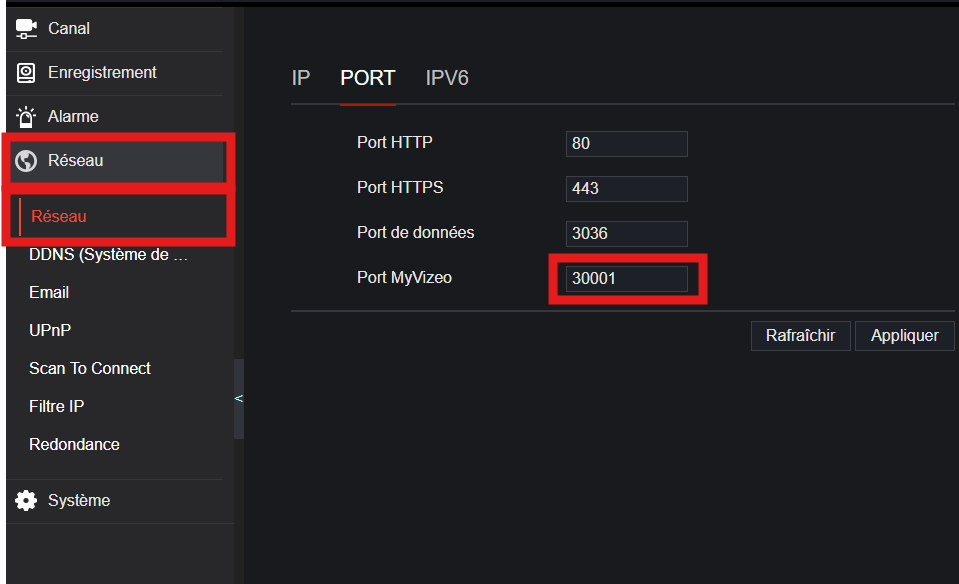Open the IPV6 tab
The width and height of the screenshot is (959, 584).
click(x=447, y=78)
